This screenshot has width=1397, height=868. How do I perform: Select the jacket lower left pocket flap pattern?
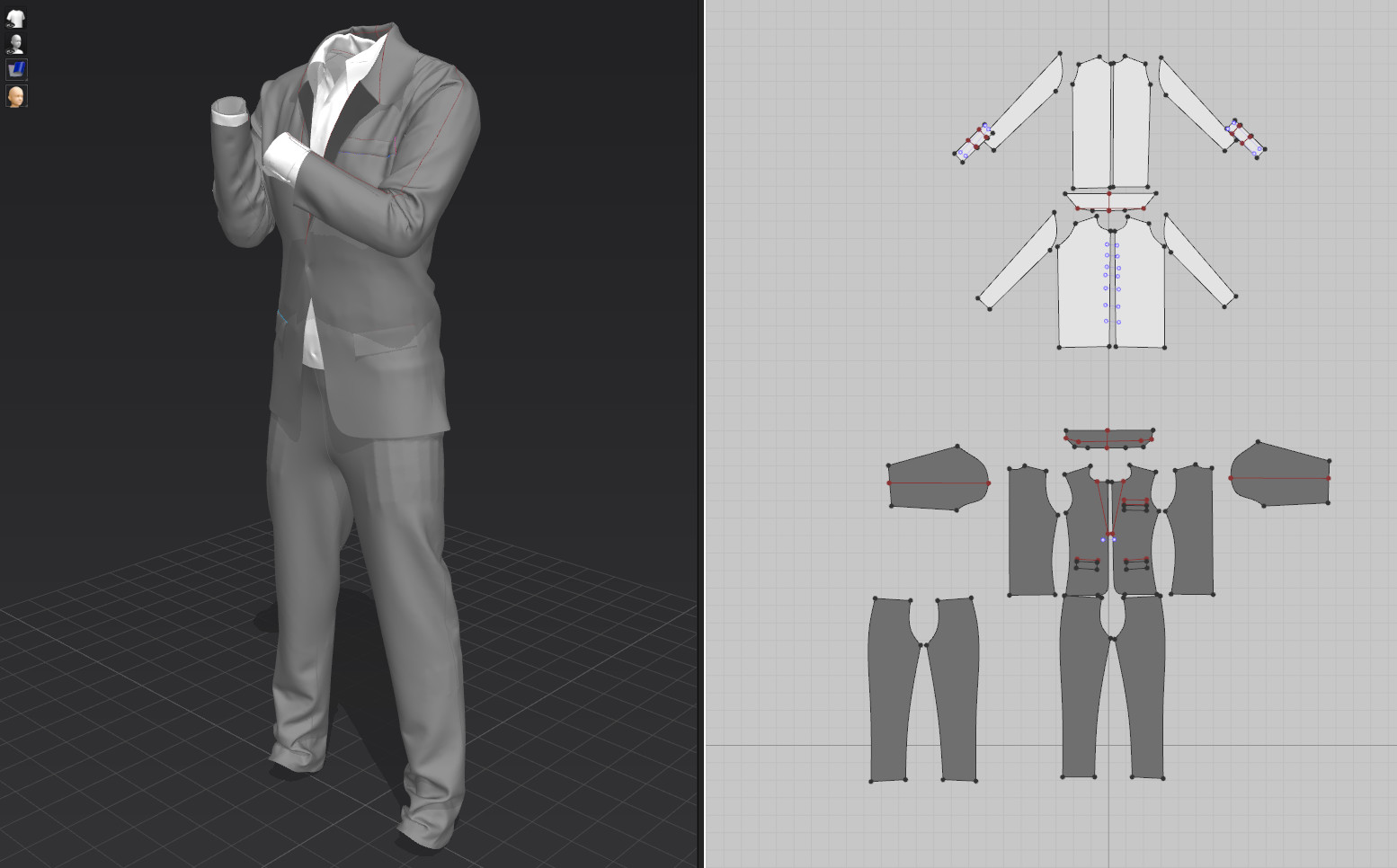pyautogui.click(x=1087, y=564)
